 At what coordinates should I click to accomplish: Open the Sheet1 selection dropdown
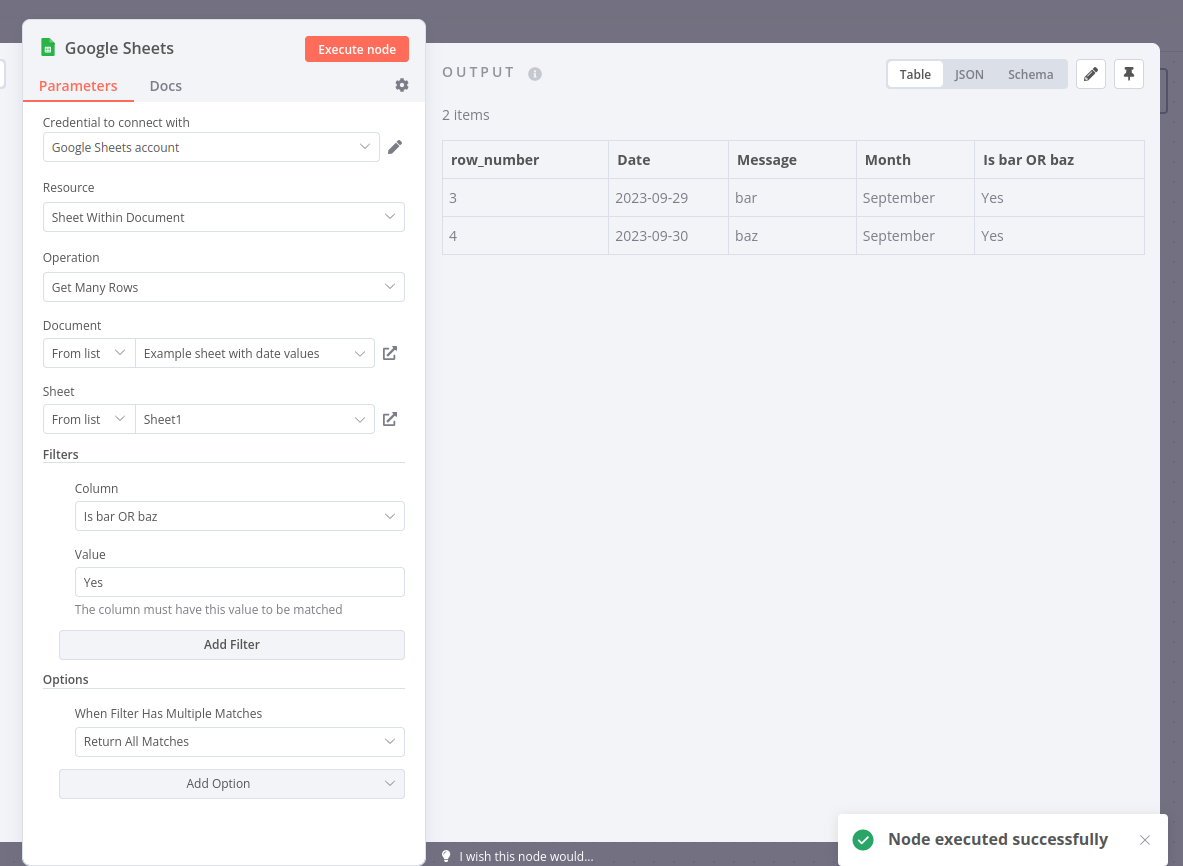[255, 419]
